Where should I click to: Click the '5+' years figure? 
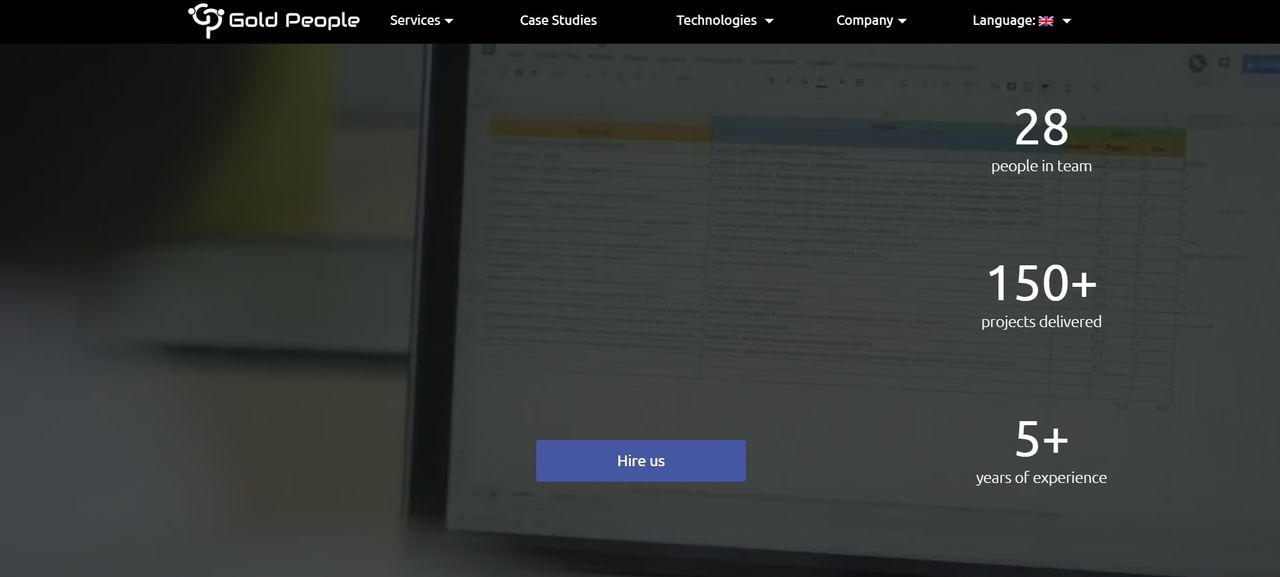click(x=1041, y=438)
